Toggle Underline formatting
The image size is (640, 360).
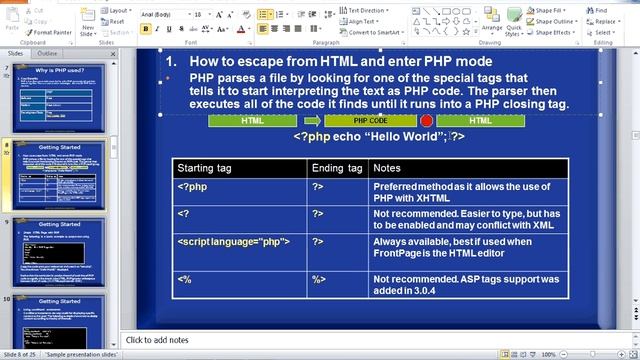pos(169,29)
